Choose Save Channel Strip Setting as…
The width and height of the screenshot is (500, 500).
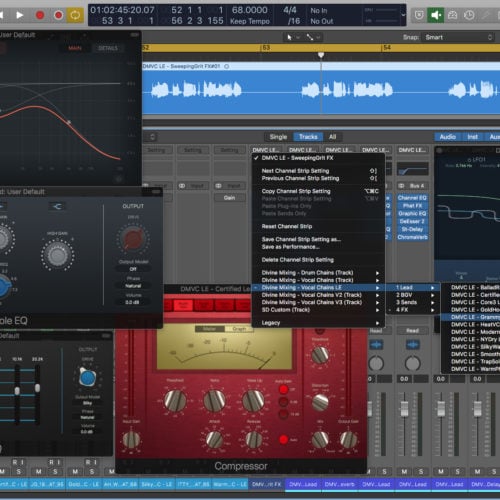click(318, 239)
